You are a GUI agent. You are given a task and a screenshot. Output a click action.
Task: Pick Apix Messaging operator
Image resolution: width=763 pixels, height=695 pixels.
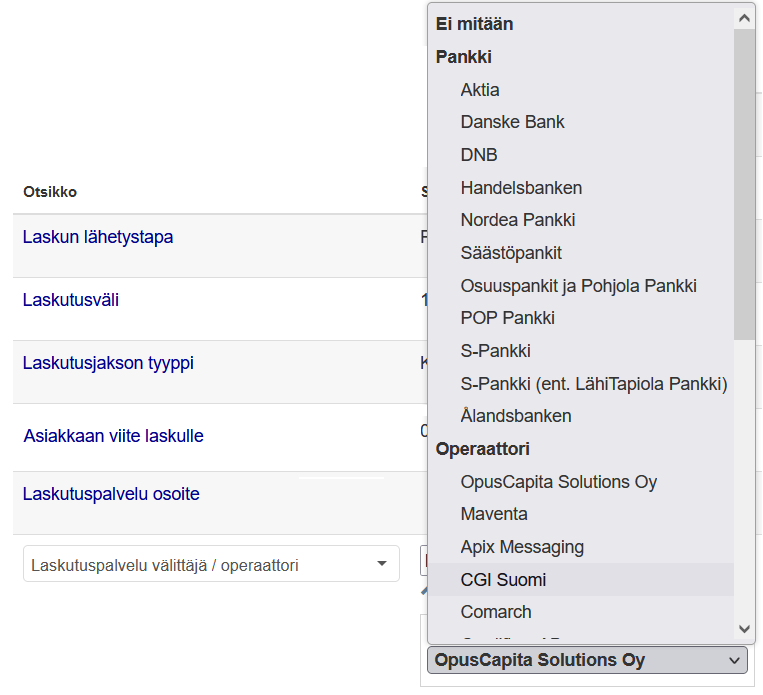(522, 547)
